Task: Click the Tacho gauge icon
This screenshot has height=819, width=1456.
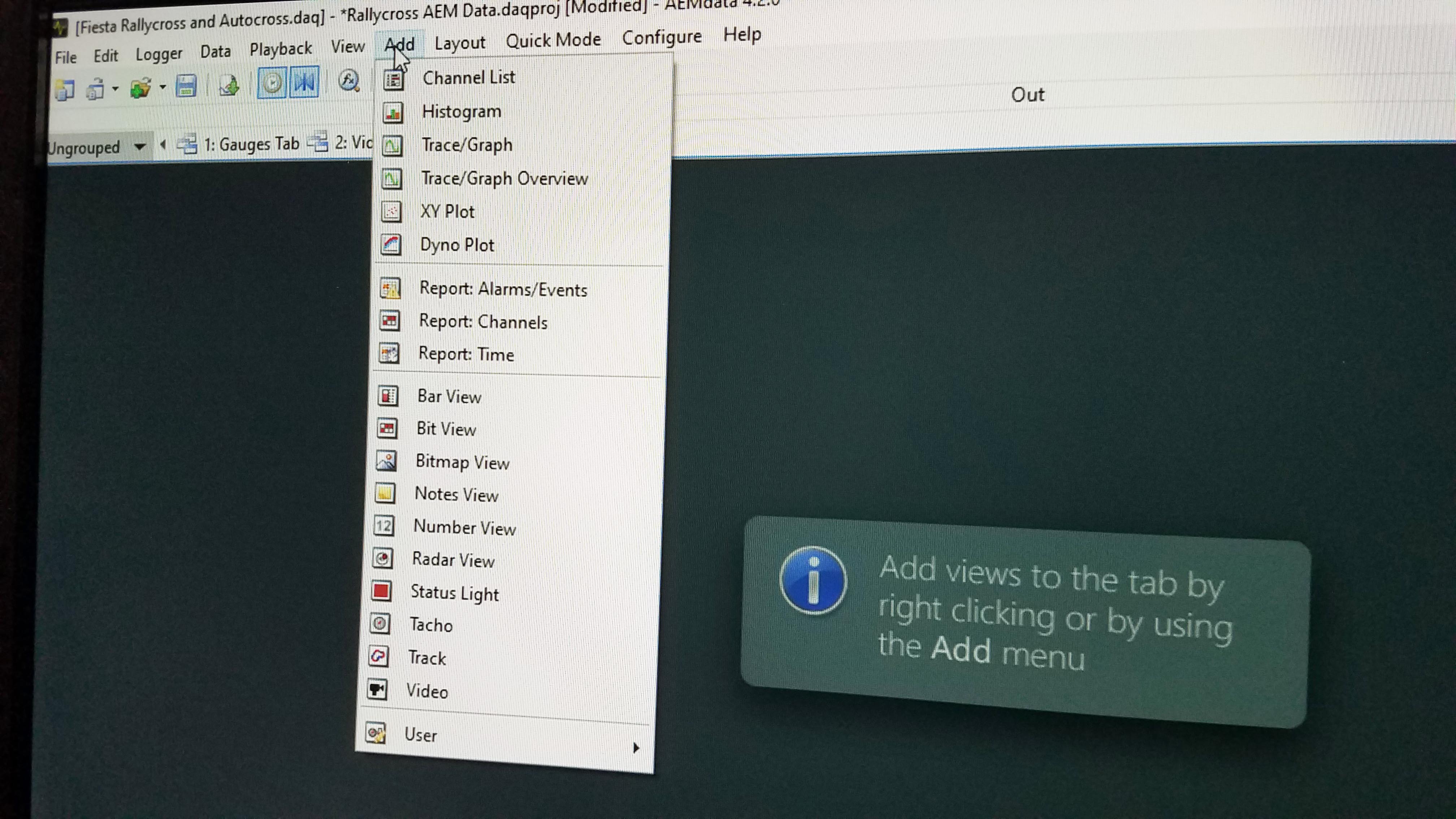Action: click(380, 624)
